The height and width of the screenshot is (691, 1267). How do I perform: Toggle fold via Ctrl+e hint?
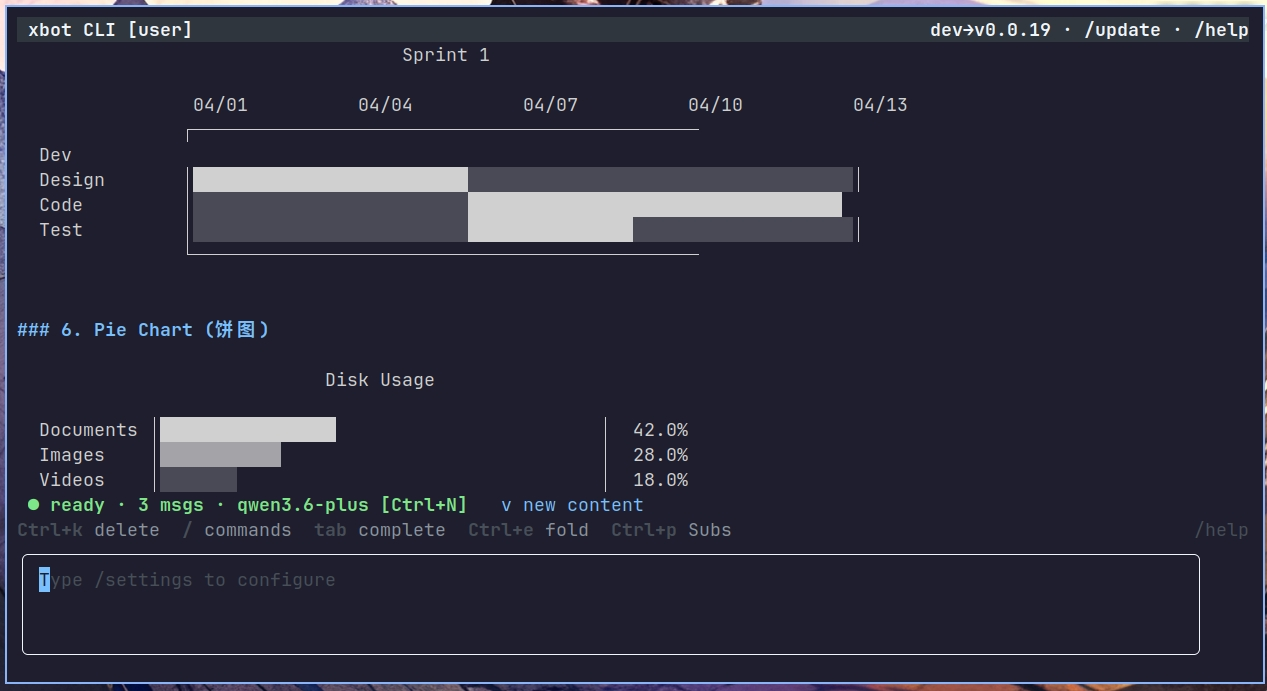click(528, 530)
